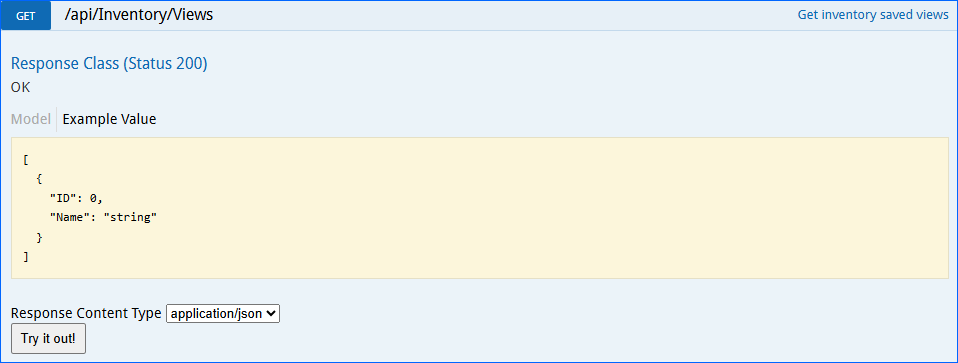Click the Try it out! button
The image size is (958, 363).
(48, 339)
